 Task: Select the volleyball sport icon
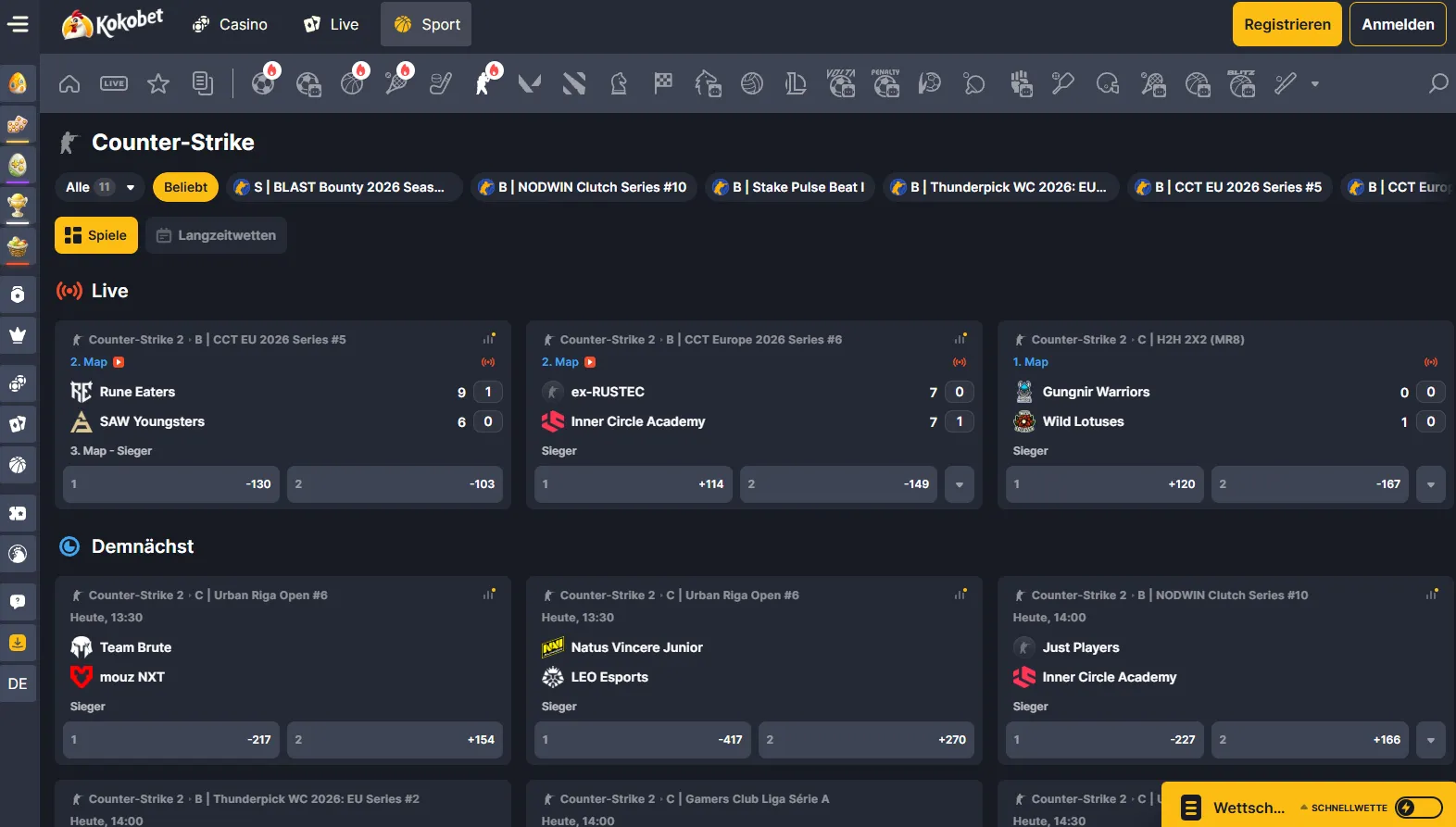click(752, 83)
